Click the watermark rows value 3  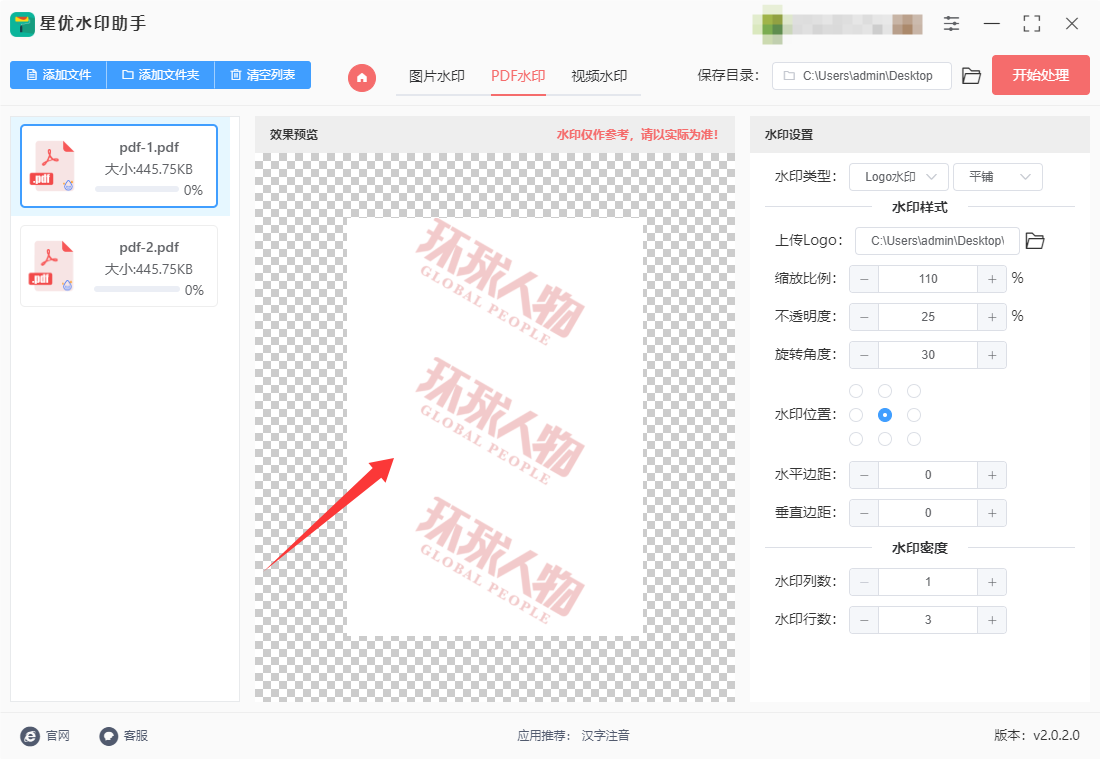pyautogui.click(x=927, y=620)
